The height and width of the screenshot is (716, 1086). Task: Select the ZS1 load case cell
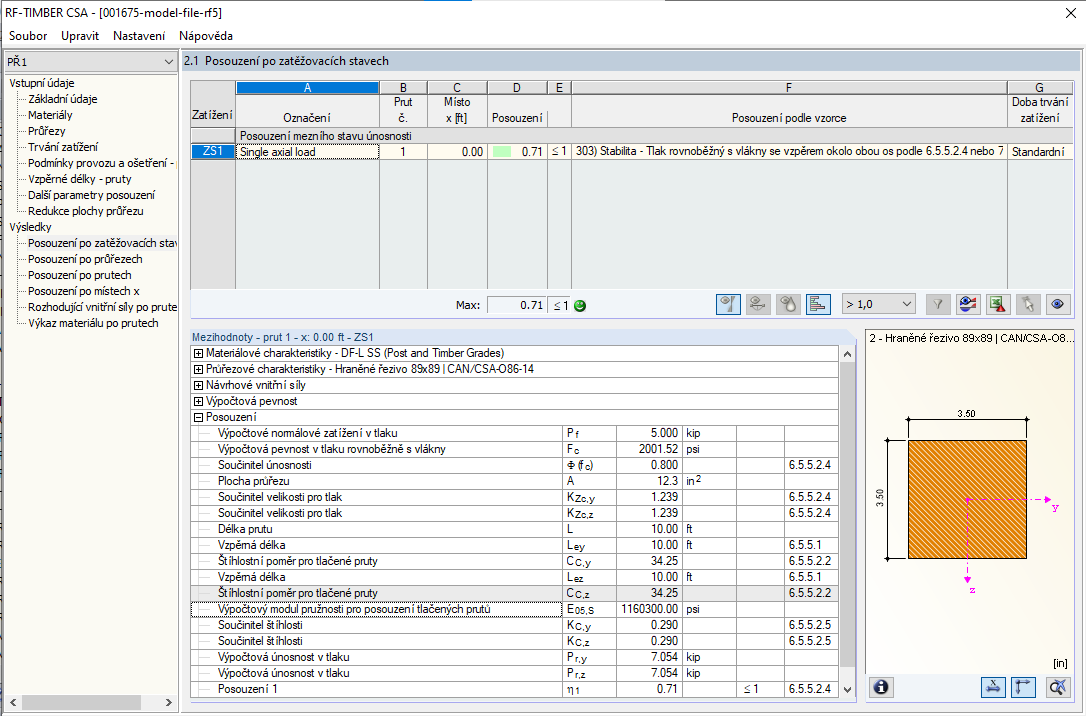tap(213, 151)
